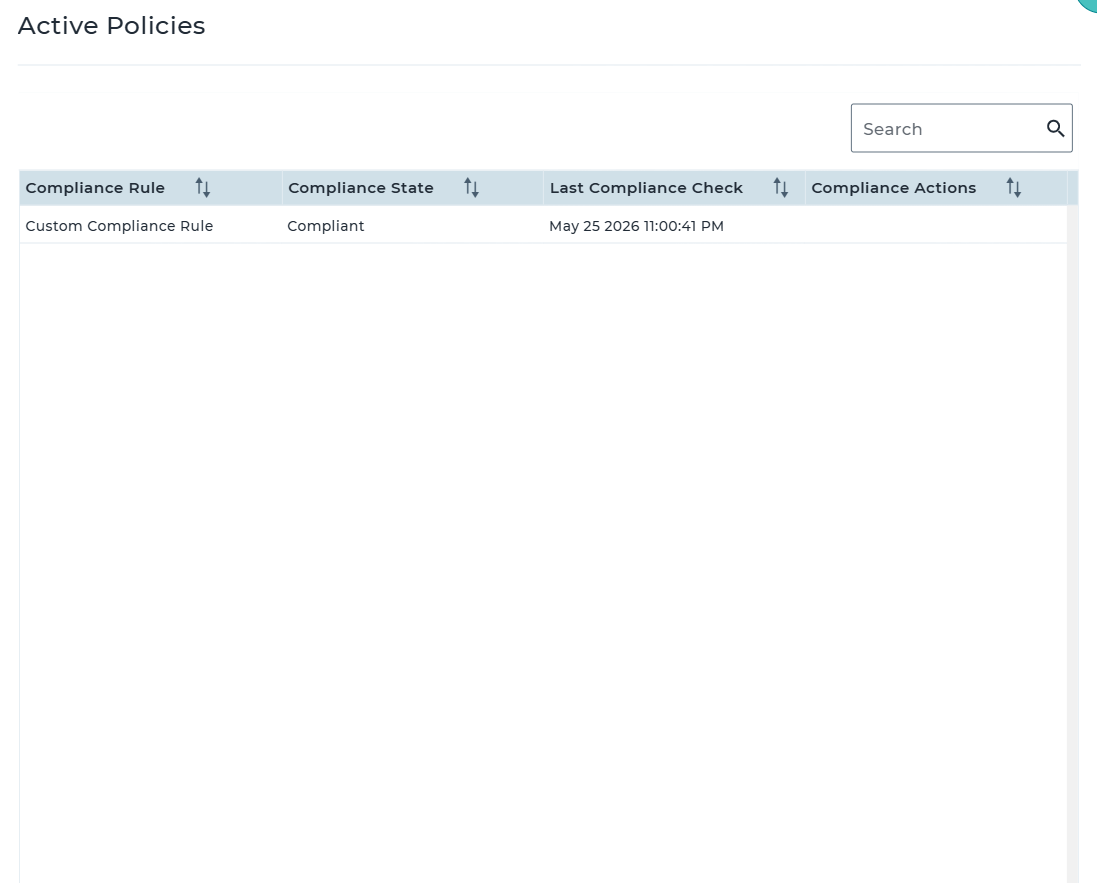This screenshot has height=883, width=1097.
Task: Select the Compliant state cell
Action: [x=326, y=226]
